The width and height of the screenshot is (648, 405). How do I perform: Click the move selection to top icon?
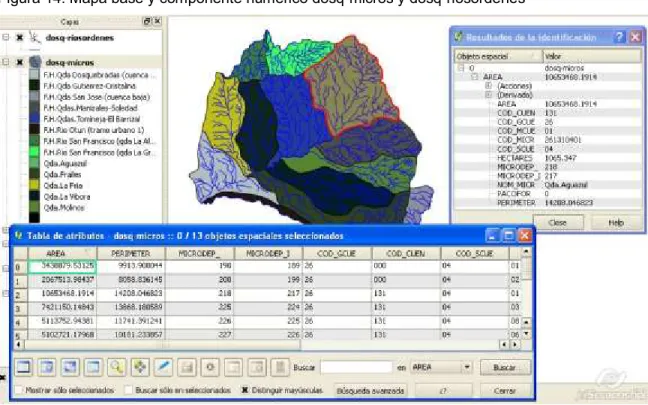47,367
